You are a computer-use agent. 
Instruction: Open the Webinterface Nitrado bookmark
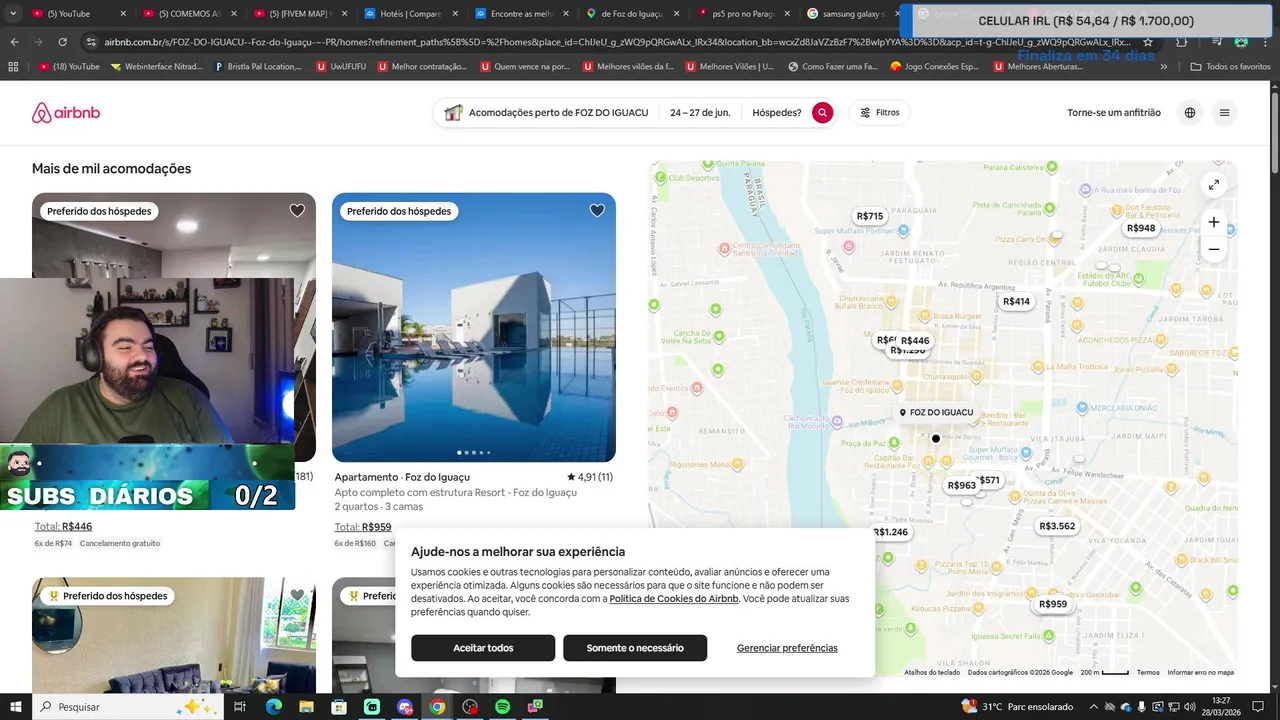point(155,66)
